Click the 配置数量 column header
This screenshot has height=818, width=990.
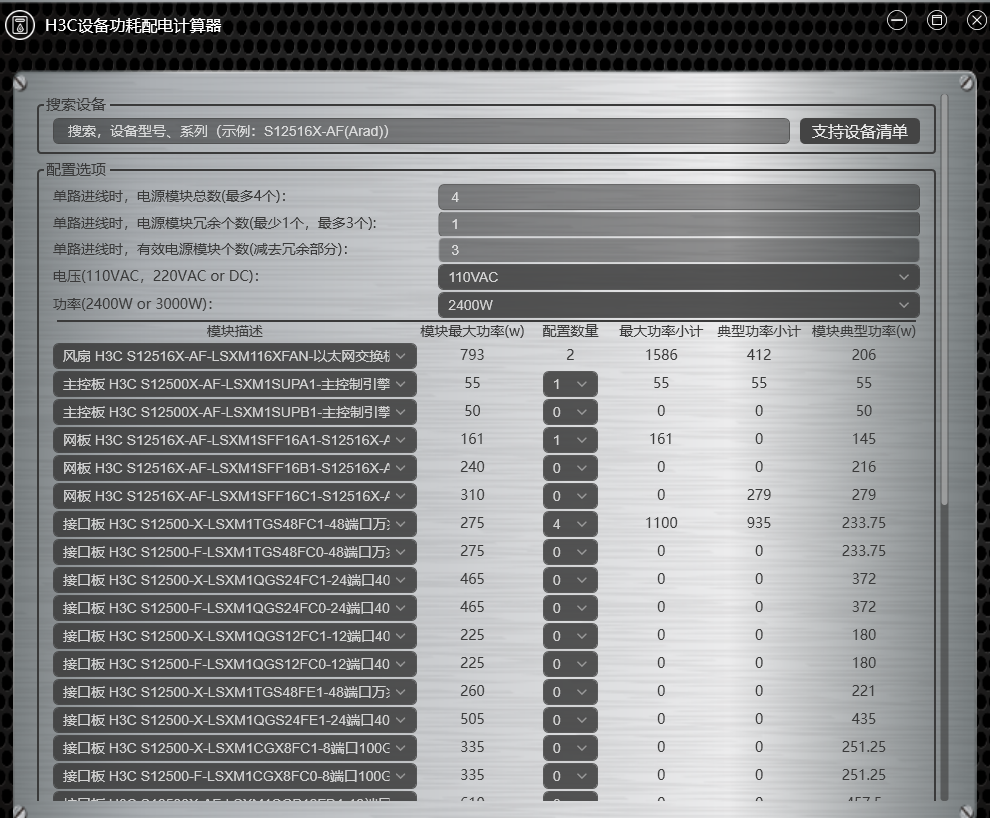click(x=570, y=331)
